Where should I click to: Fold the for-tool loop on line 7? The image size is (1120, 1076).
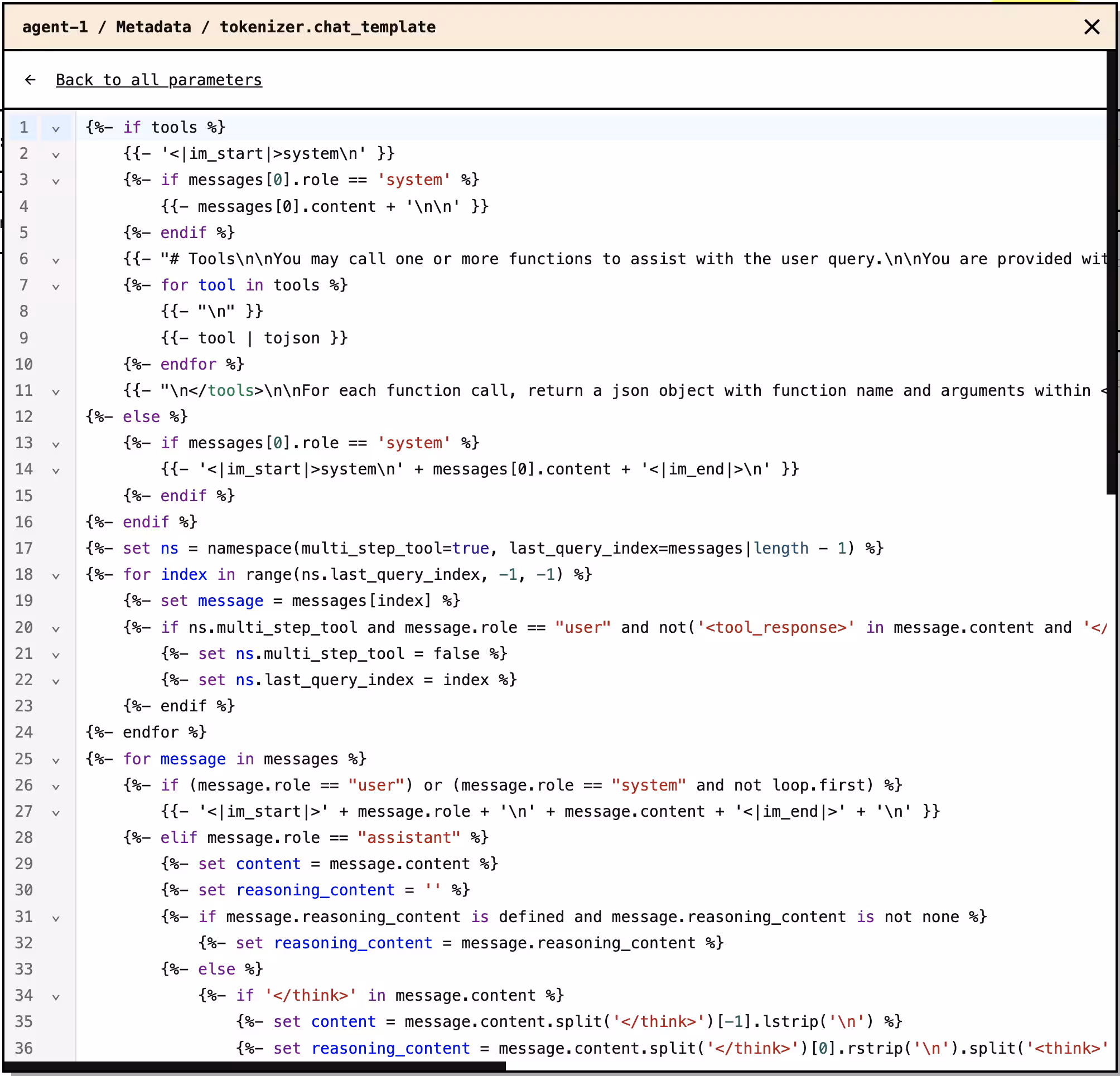pyautogui.click(x=55, y=287)
